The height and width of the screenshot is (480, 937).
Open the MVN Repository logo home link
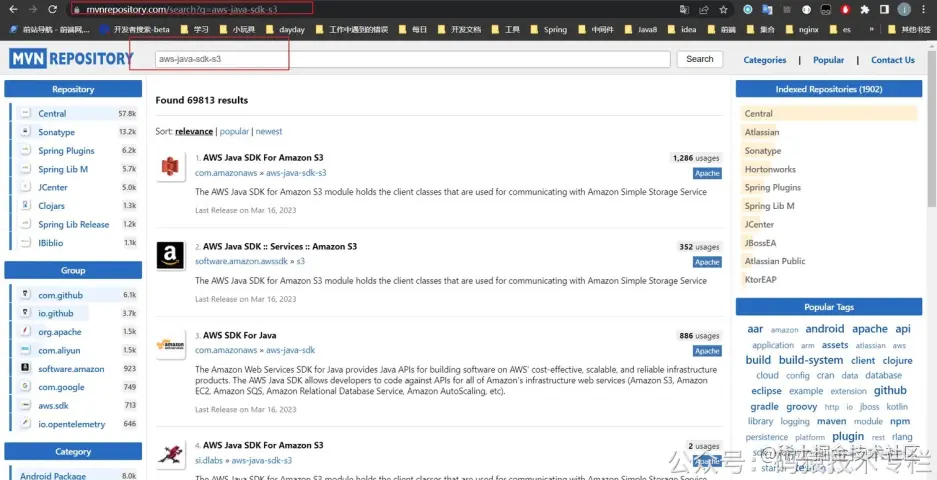click(x=71, y=58)
